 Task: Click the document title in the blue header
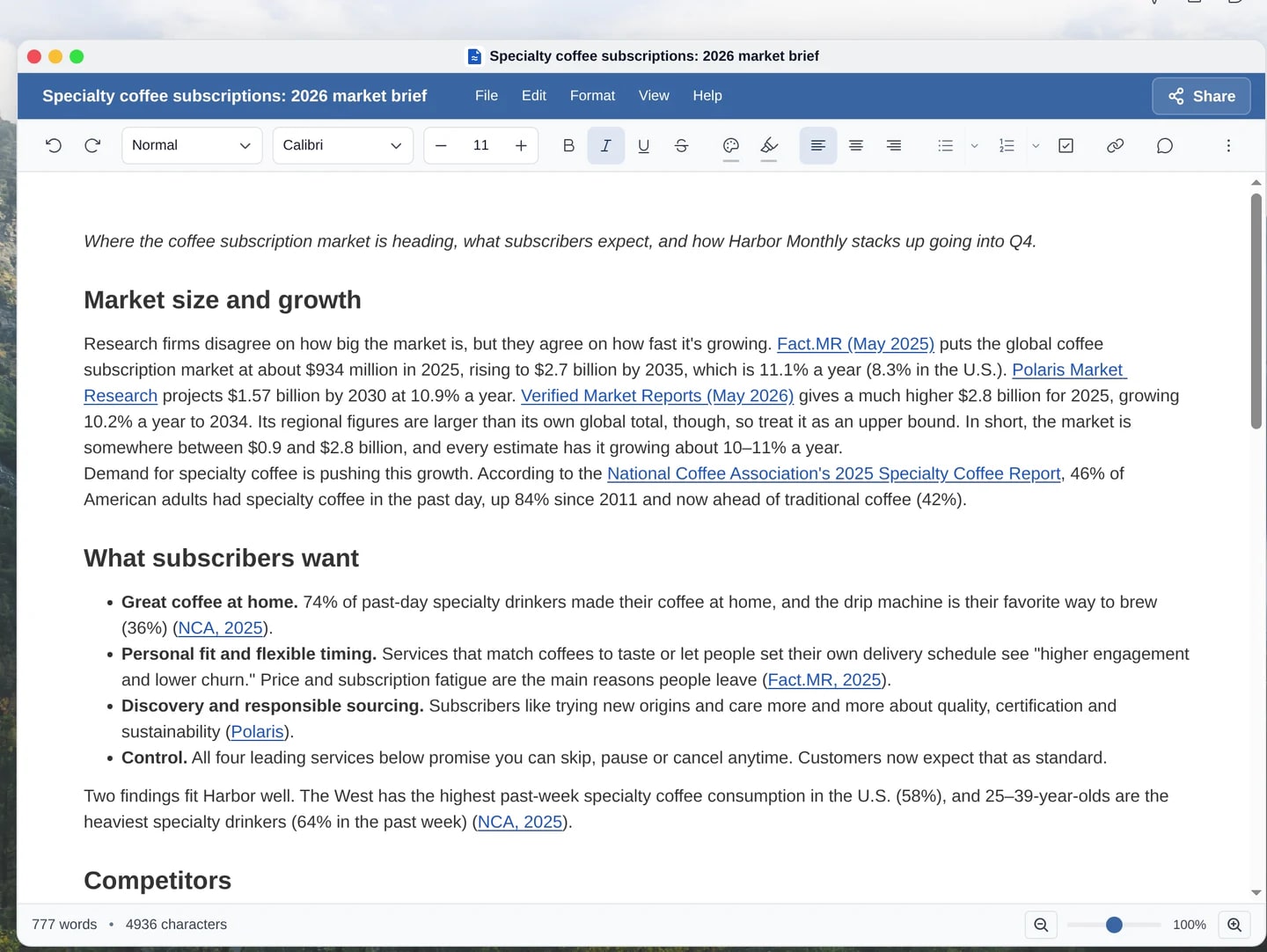coord(235,96)
